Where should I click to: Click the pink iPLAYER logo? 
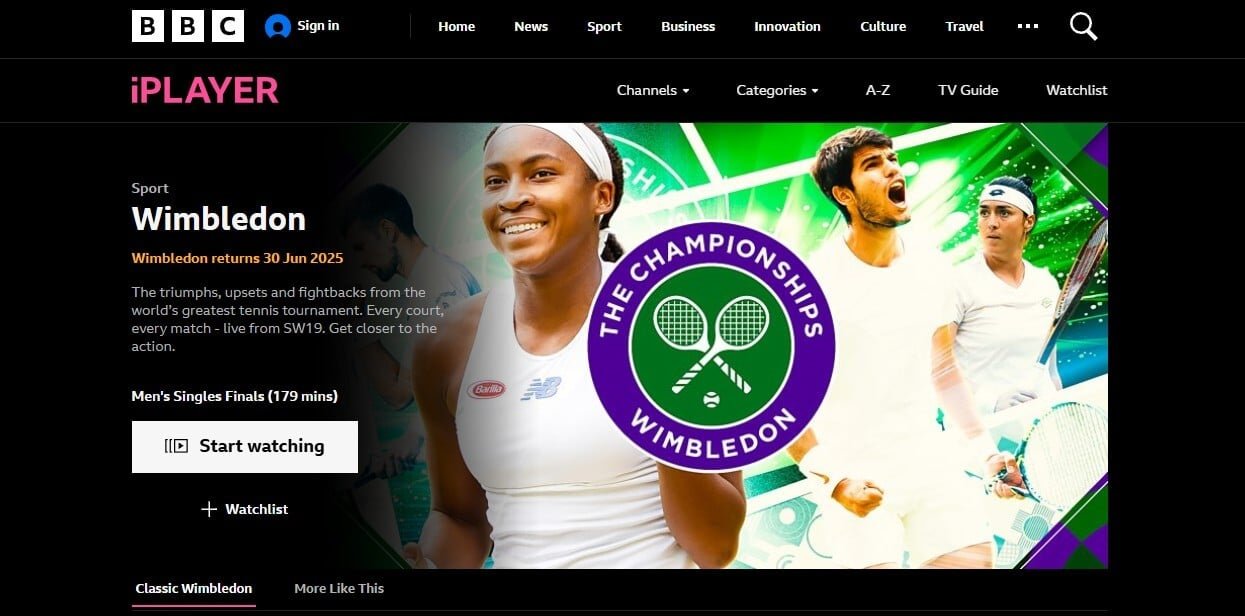click(x=205, y=90)
